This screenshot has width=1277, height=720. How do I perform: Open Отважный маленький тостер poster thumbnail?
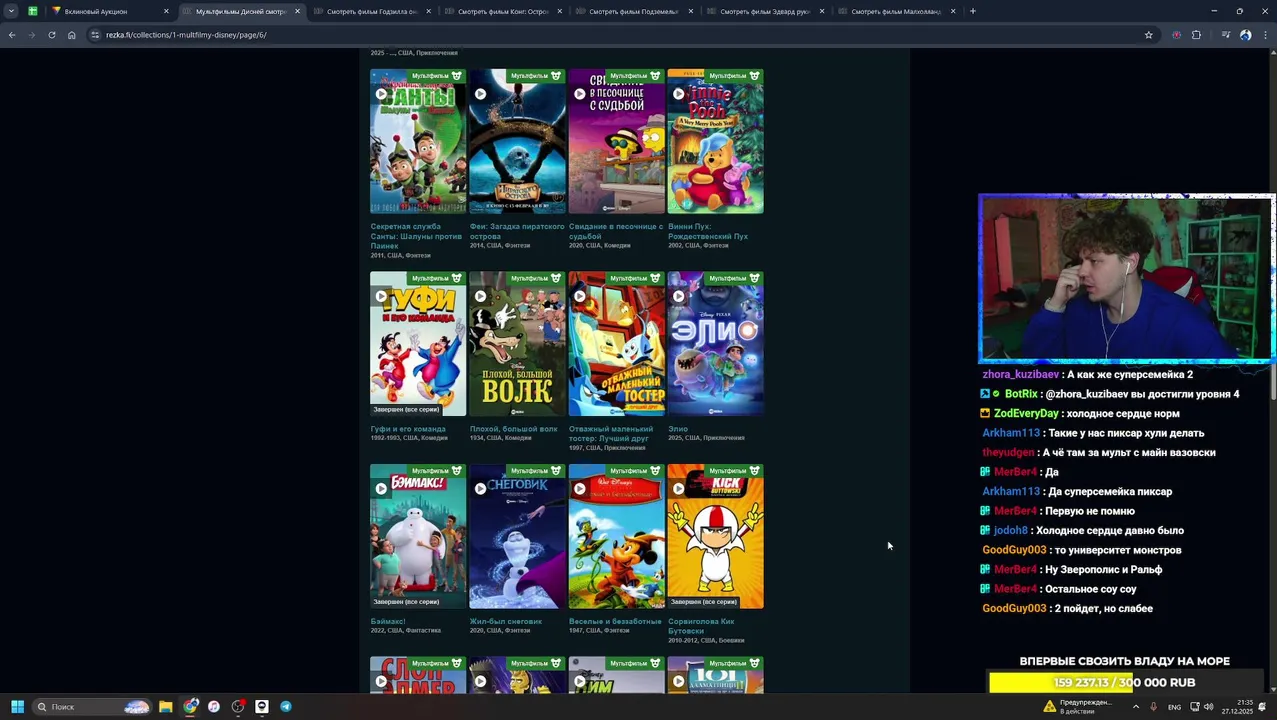coord(616,344)
